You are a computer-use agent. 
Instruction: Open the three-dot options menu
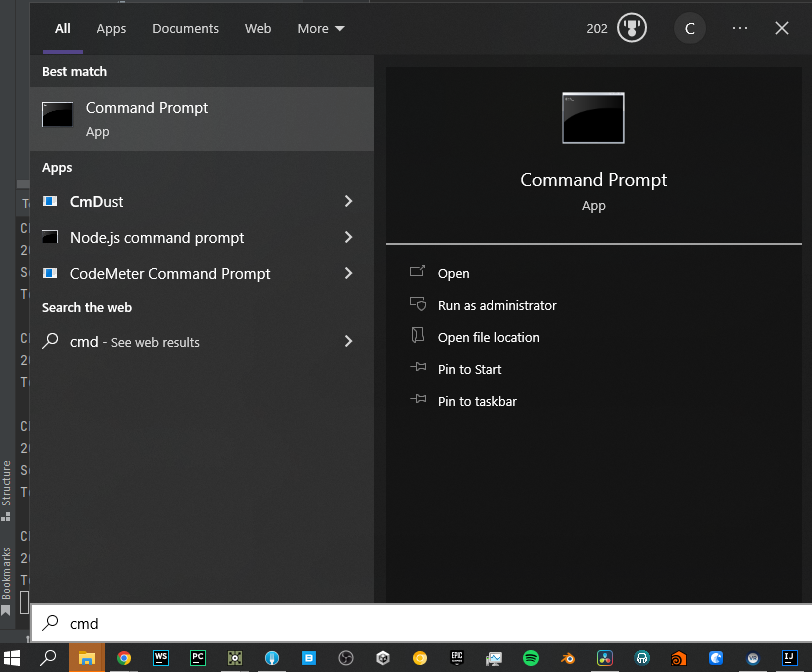coord(740,28)
